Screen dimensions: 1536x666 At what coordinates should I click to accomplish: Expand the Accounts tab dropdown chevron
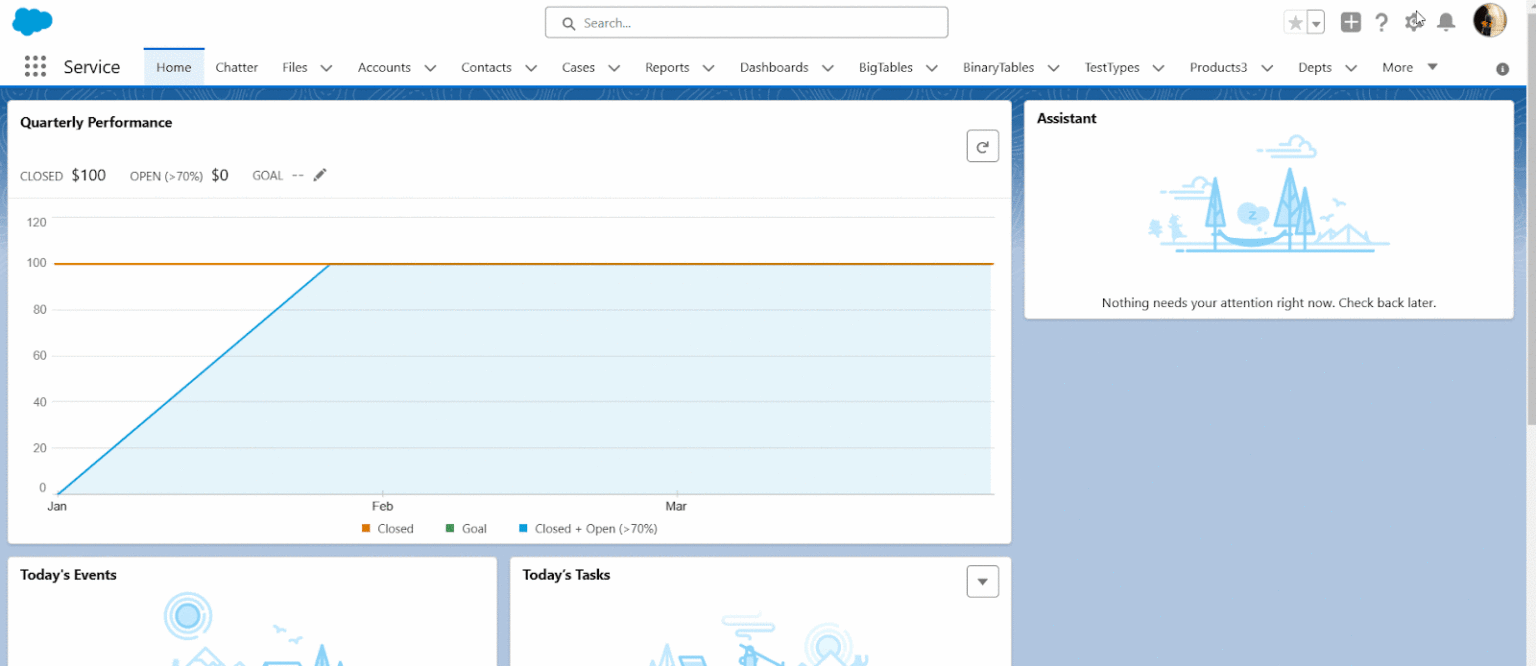430,68
